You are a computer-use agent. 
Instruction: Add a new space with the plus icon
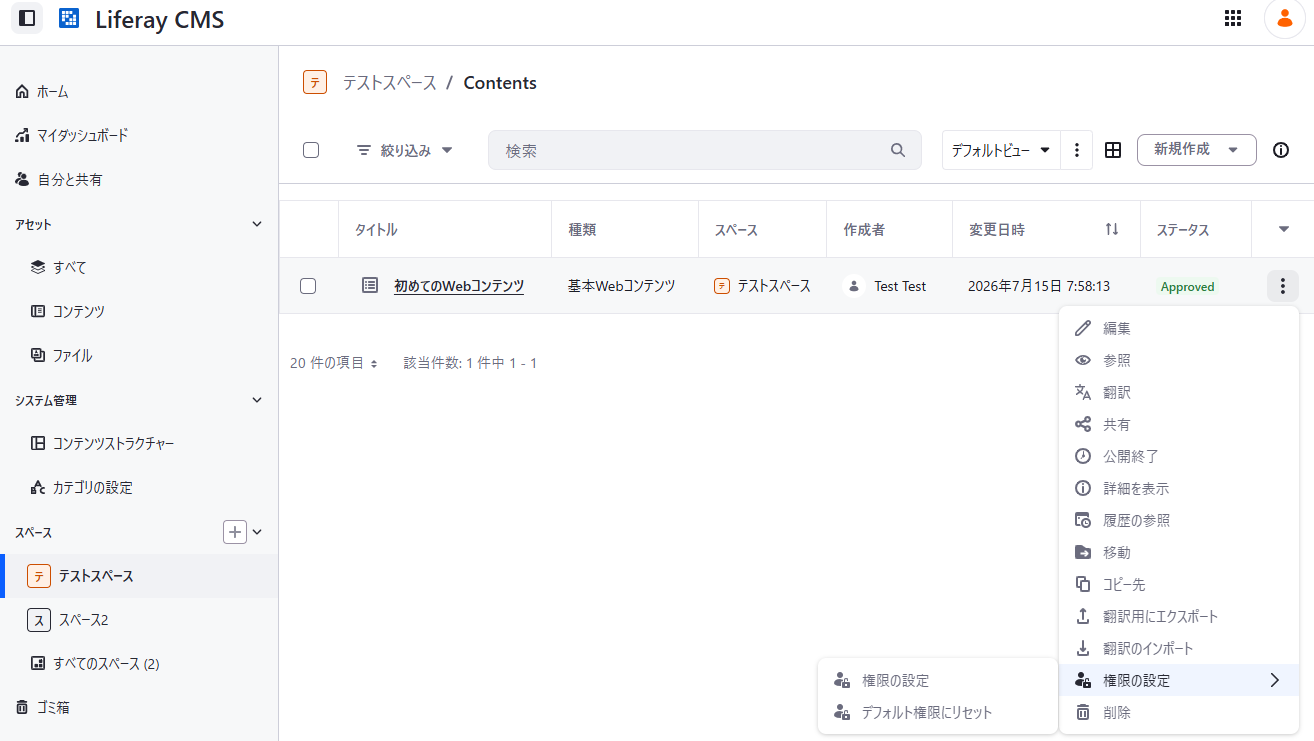tap(235, 532)
